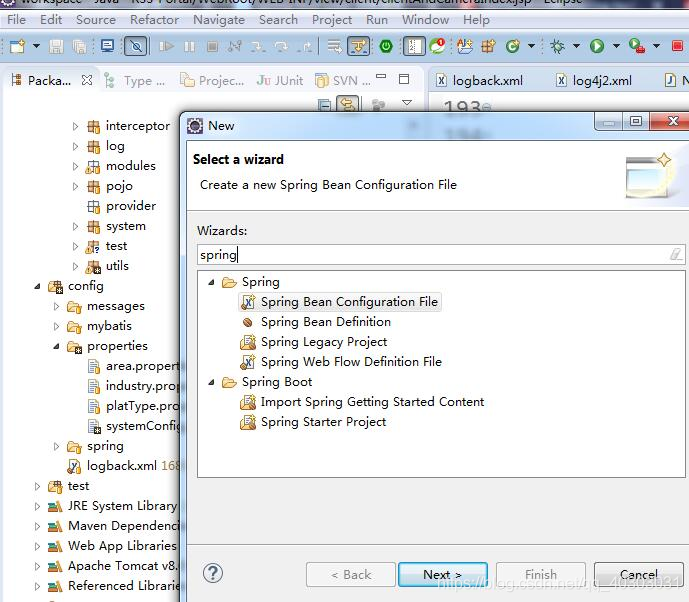This screenshot has width=689, height=602.
Task: Collapse the config source folder
Action: coord(37,286)
